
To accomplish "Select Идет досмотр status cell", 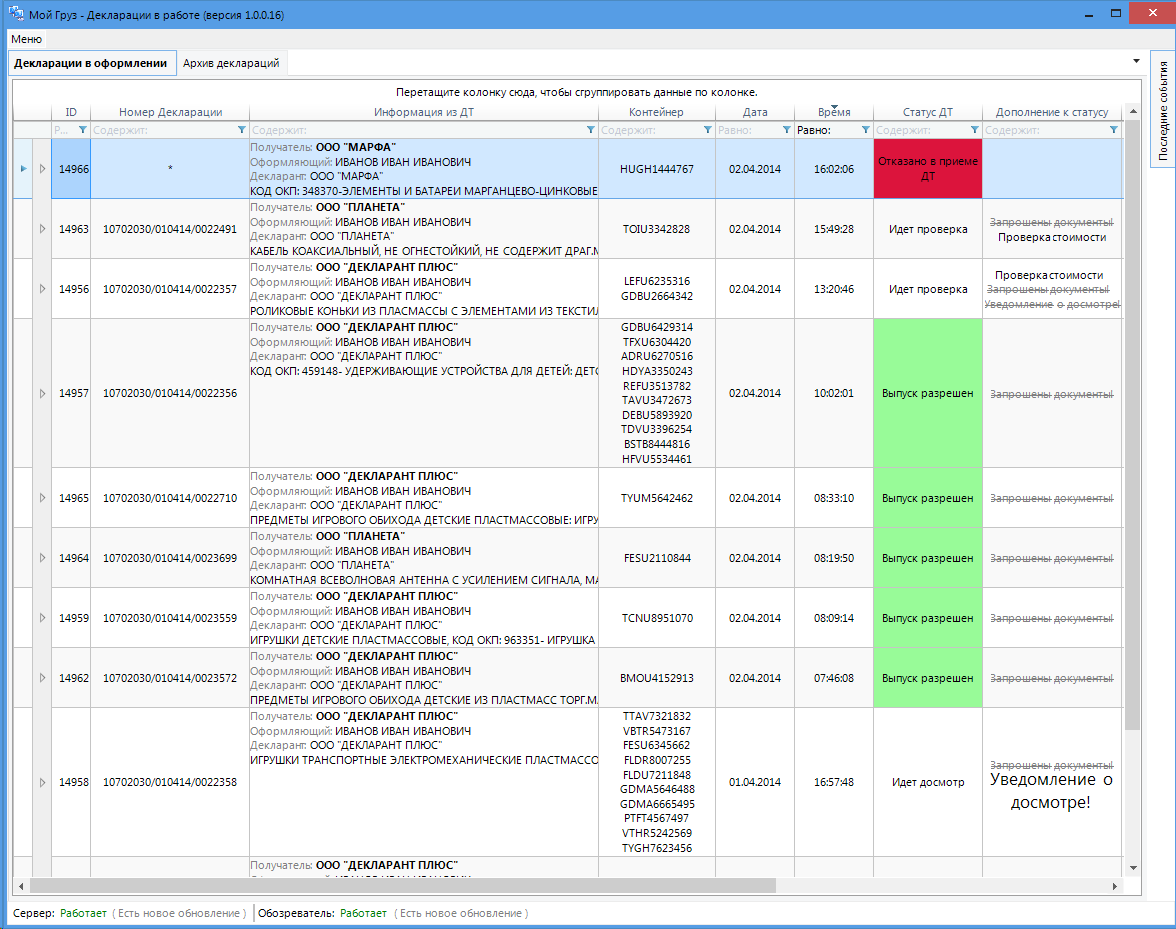I will click(x=928, y=782).
